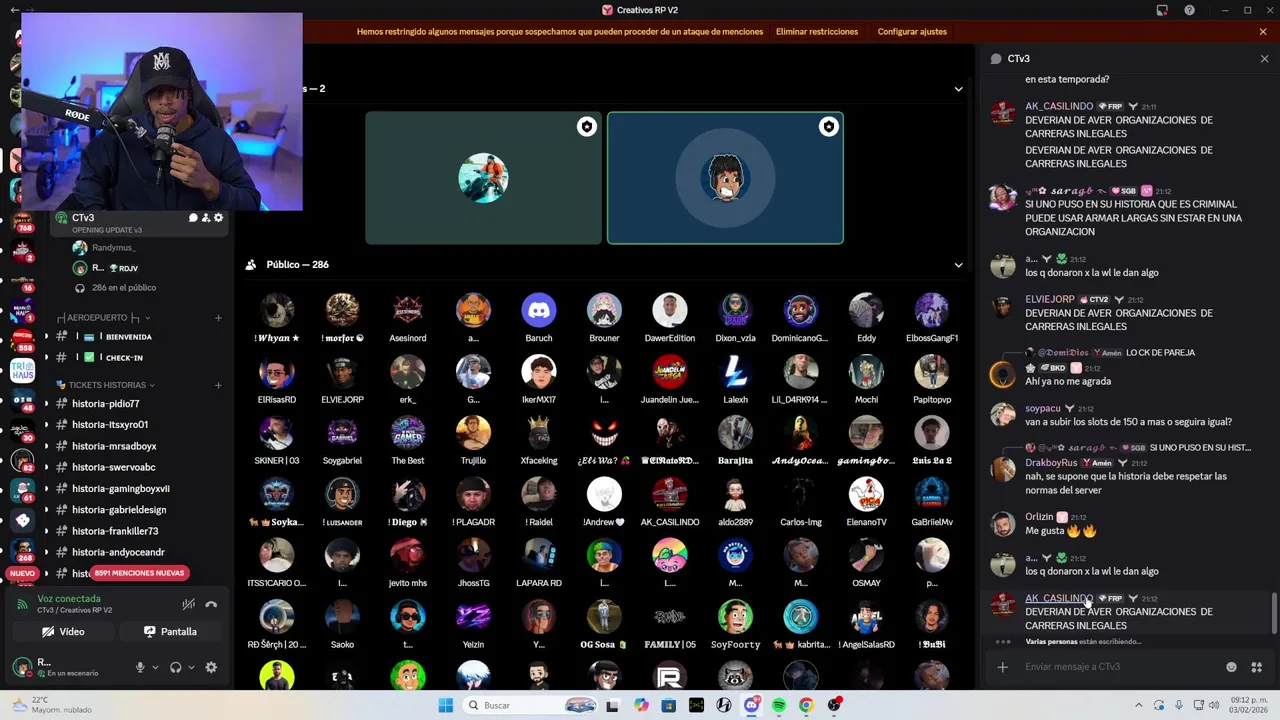Close the CTv3 chat panel
The width and height of the screenshot is (1280, 720).
pos(1264,59)
